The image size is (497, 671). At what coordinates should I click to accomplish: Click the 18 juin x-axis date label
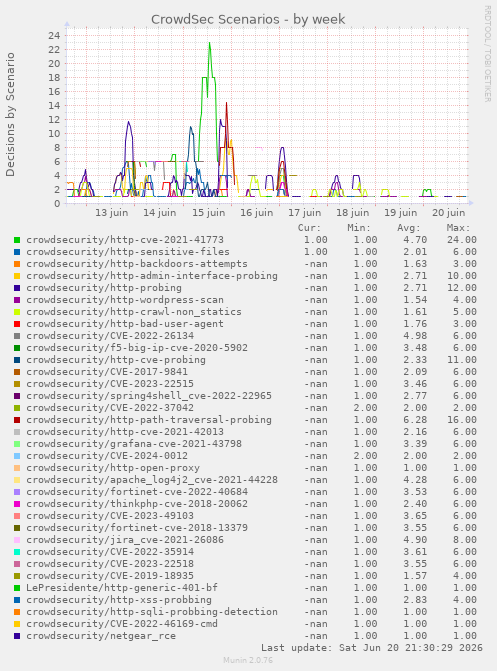click(353, 213)
